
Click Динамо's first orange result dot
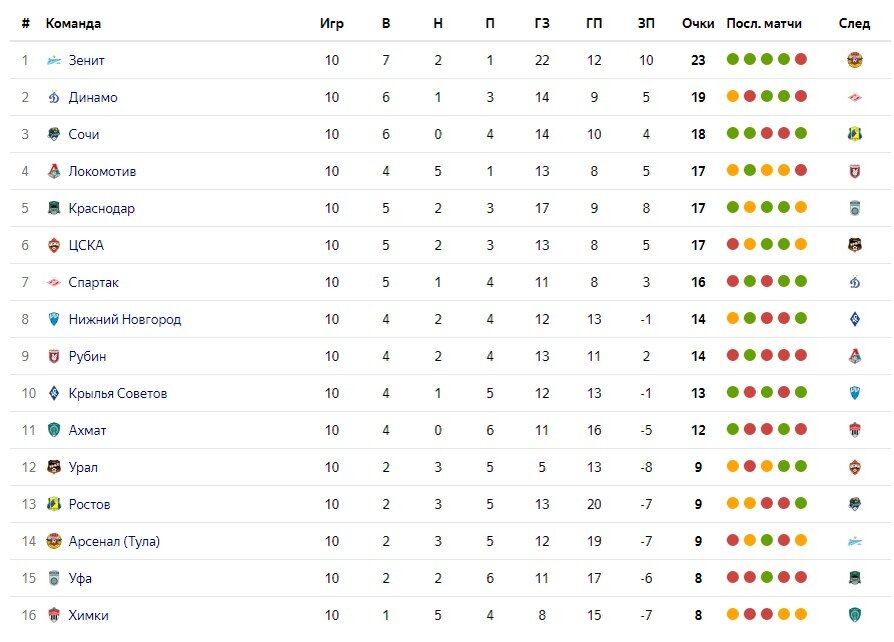(733, 96)
